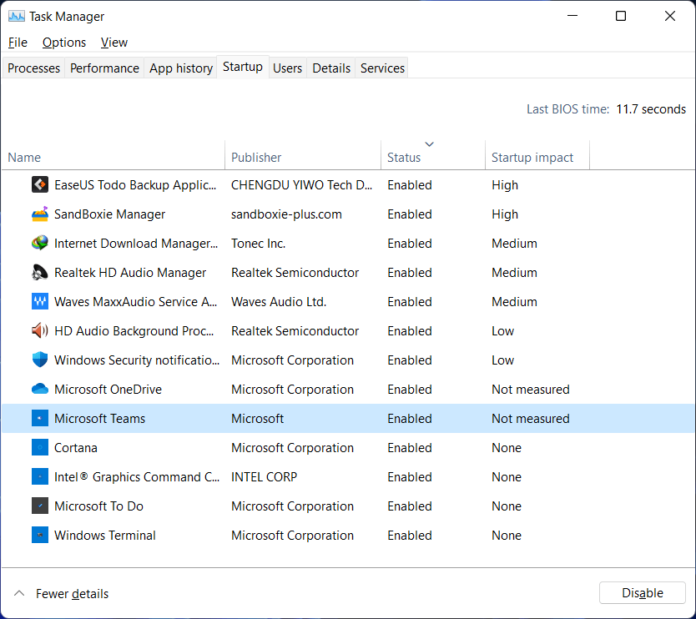Click None impact in Microsoft To Do row
This screenshot has height=619, width=696.
coord(506,506)
